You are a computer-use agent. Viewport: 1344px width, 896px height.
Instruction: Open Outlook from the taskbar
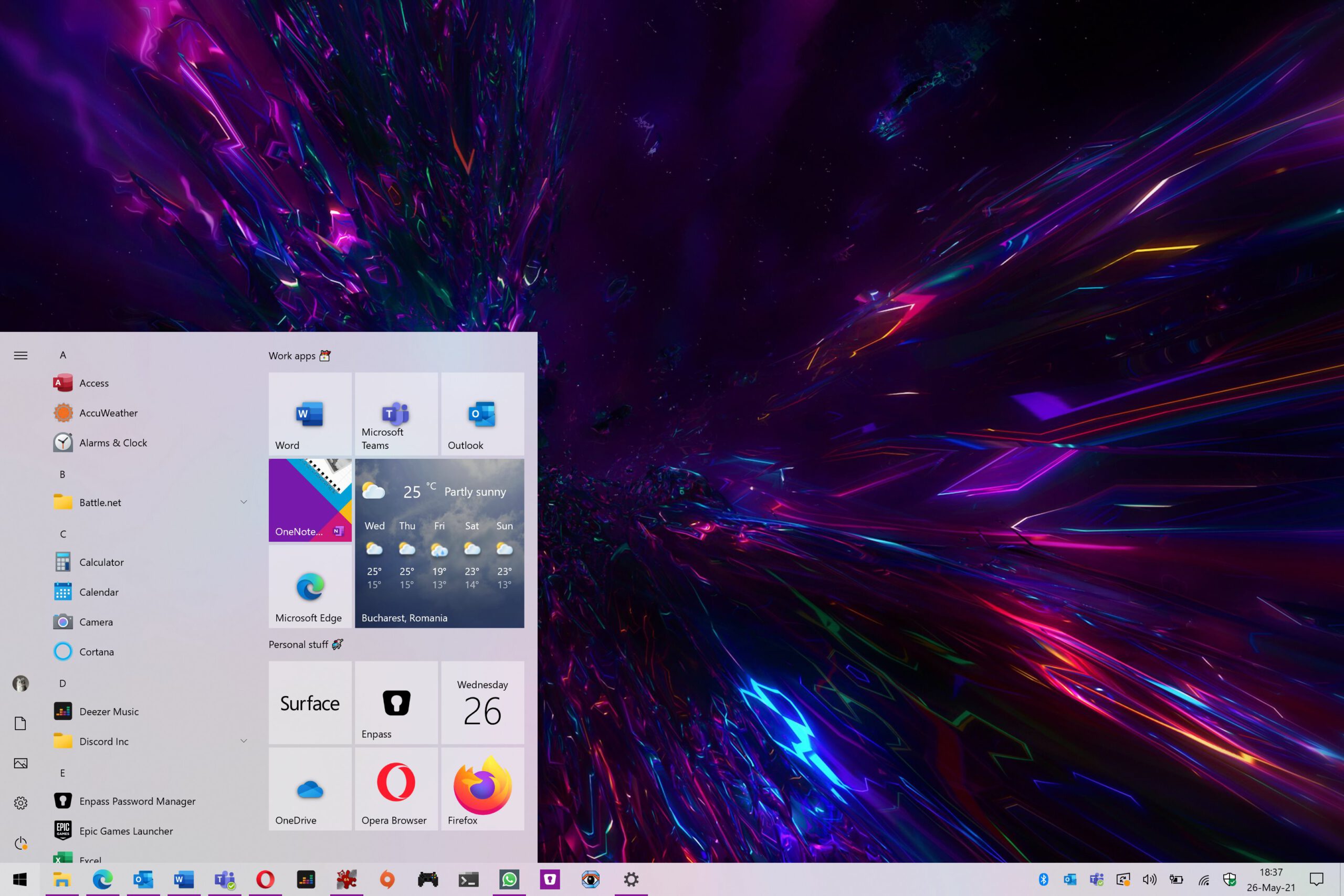[143, 879]
